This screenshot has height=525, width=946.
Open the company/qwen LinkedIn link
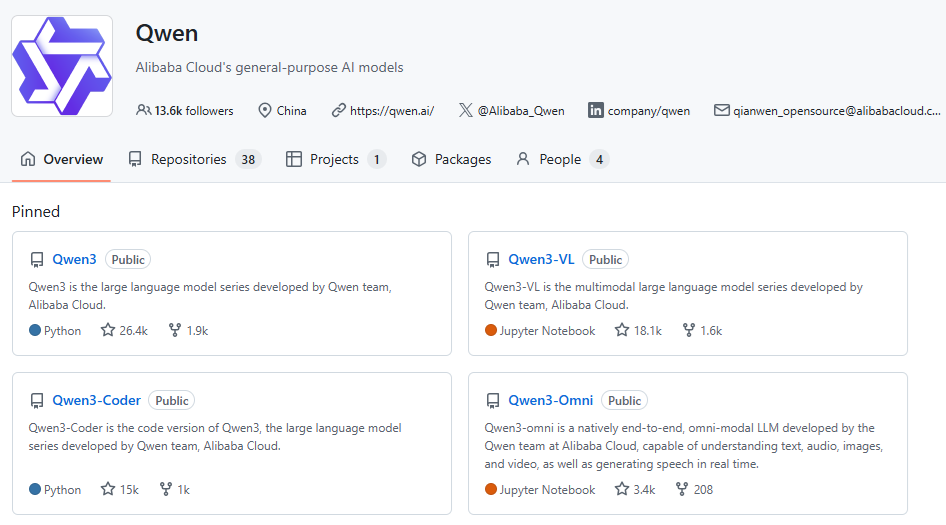649,110
